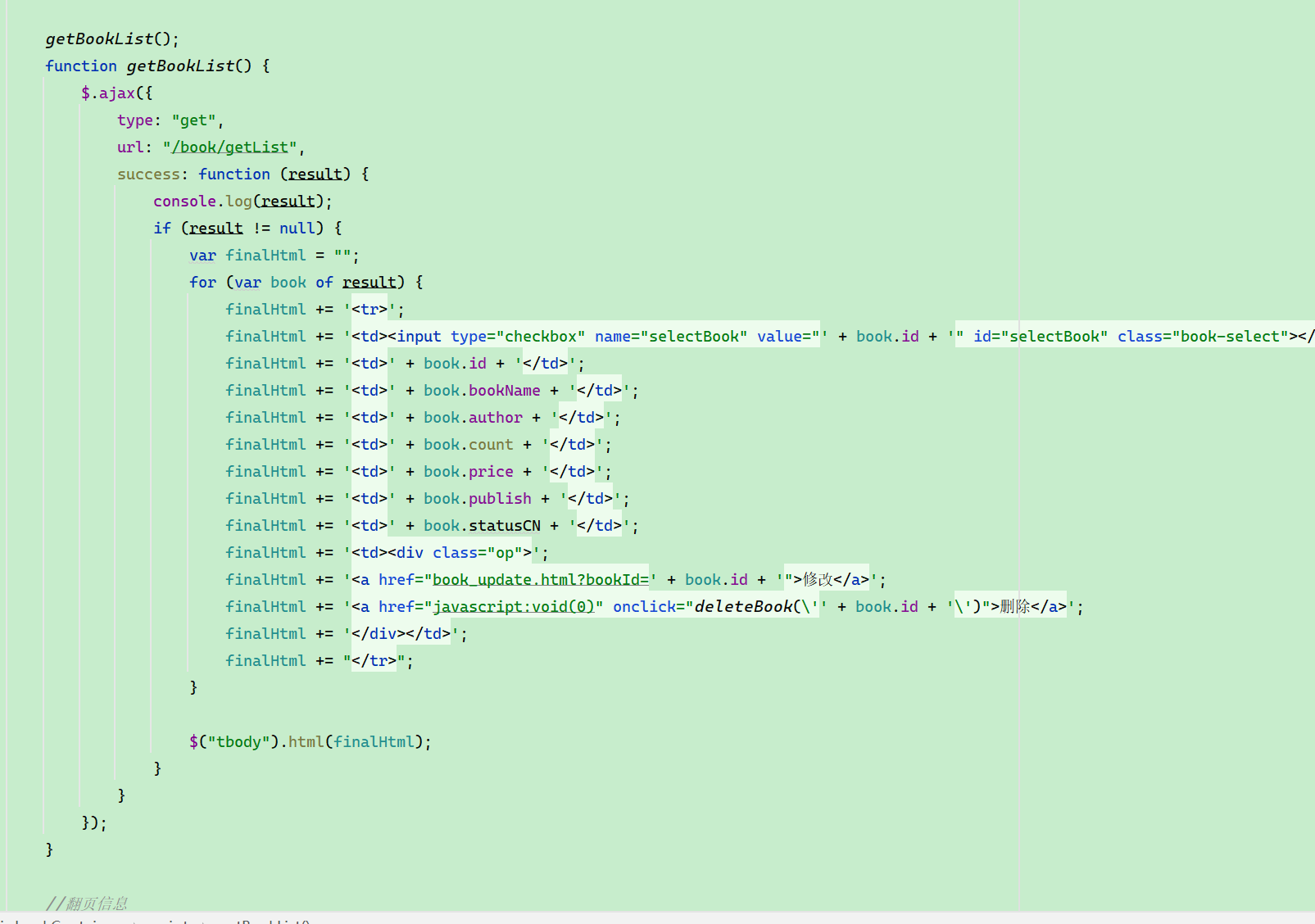Click the type="checkbox" attribute text

[518, 336]
